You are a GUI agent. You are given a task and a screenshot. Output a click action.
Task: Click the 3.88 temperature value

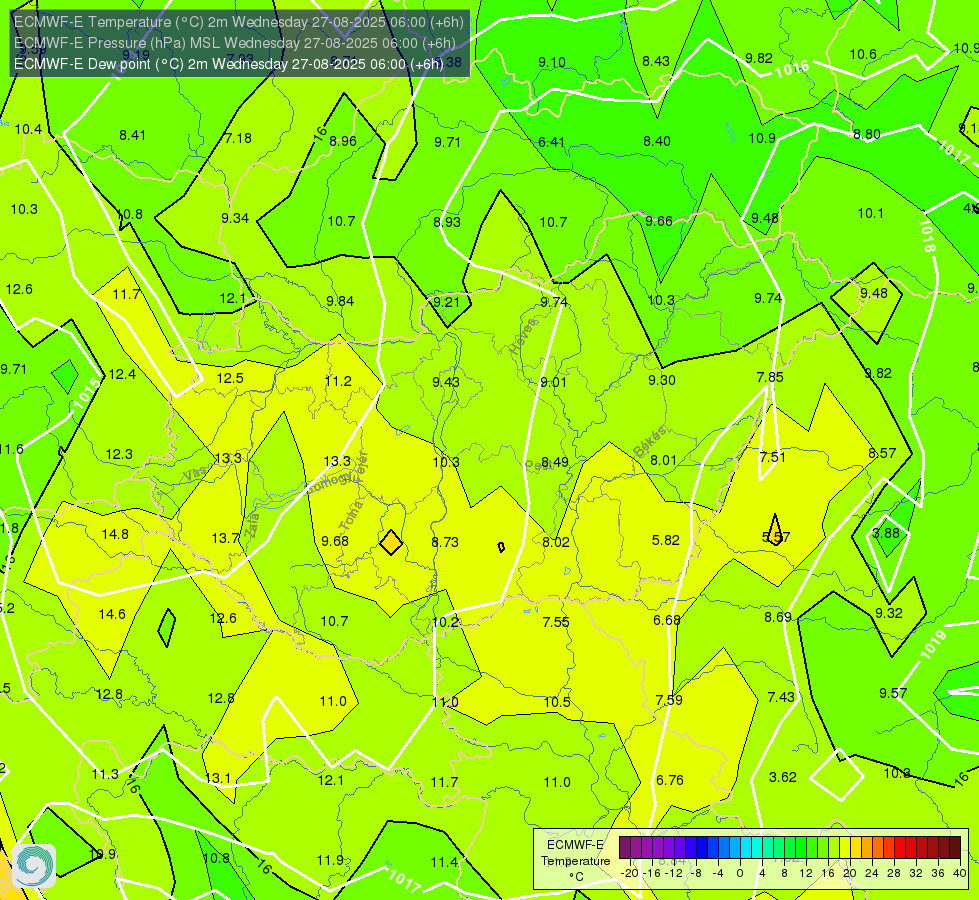click(x=886, y=533)
